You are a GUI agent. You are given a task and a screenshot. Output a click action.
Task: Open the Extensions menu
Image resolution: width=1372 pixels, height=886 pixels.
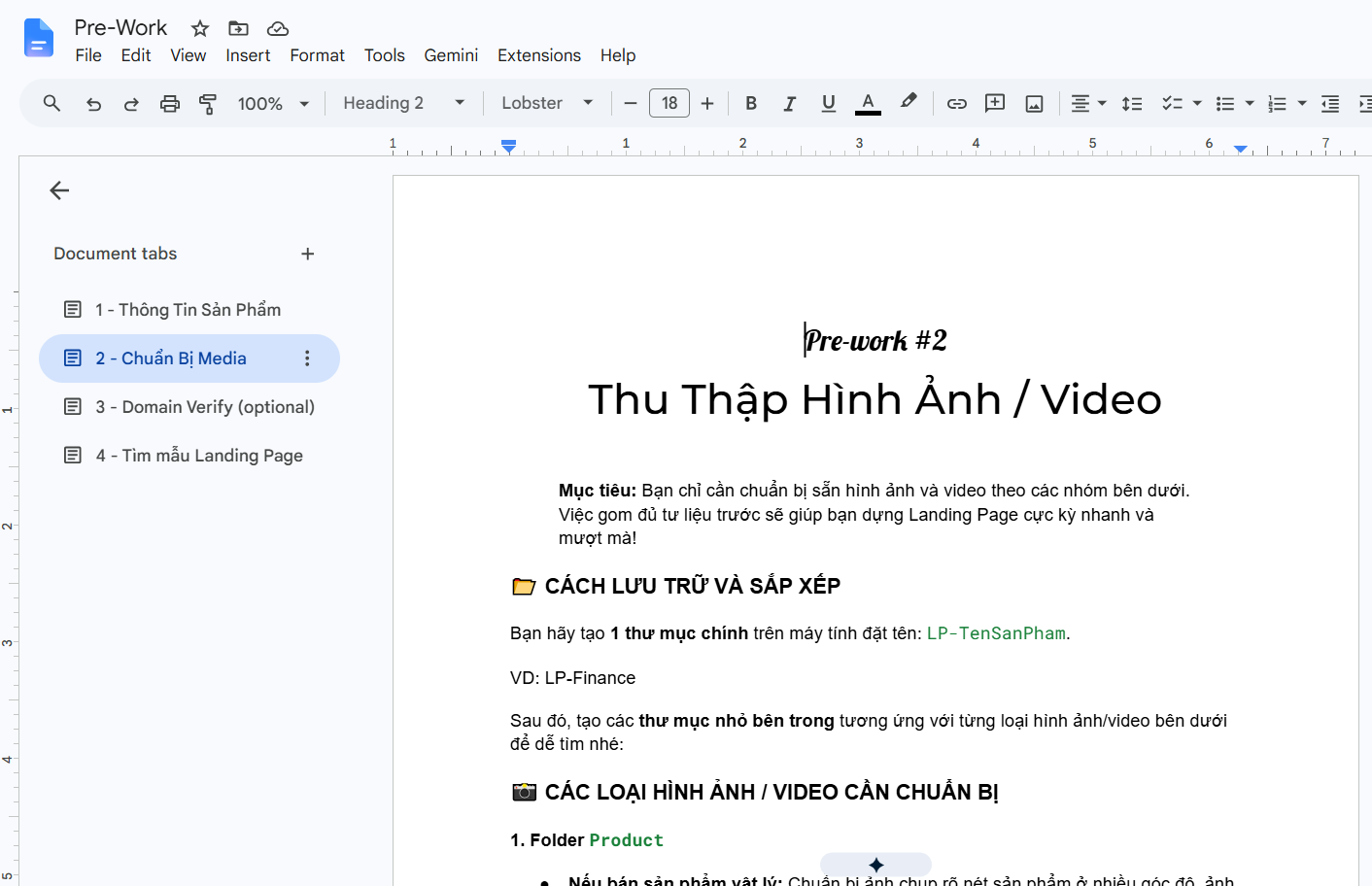539,55
